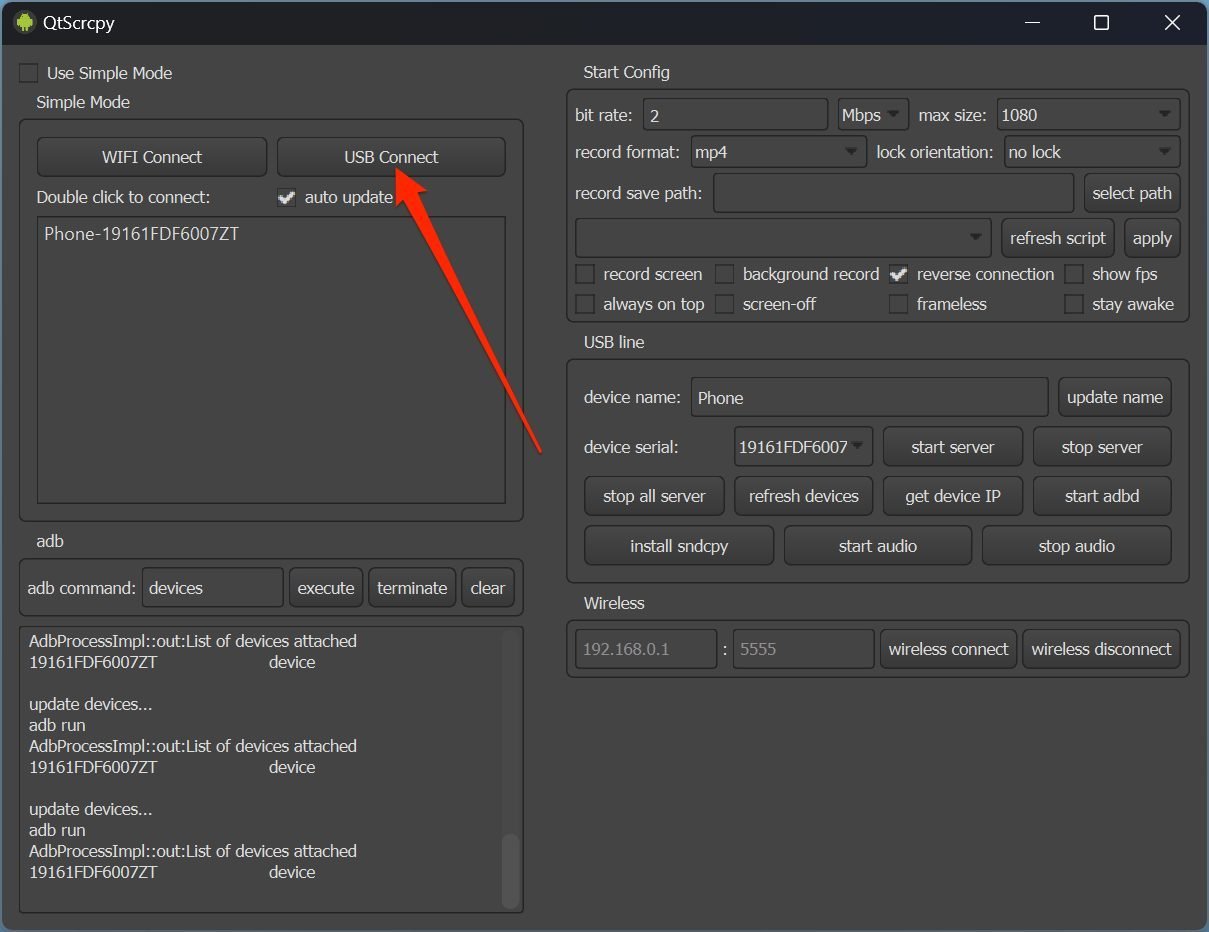The image size is (1209, 932).
Task: Click the start adbd button
Action: pyautogui.click(x=1102, y=496)
